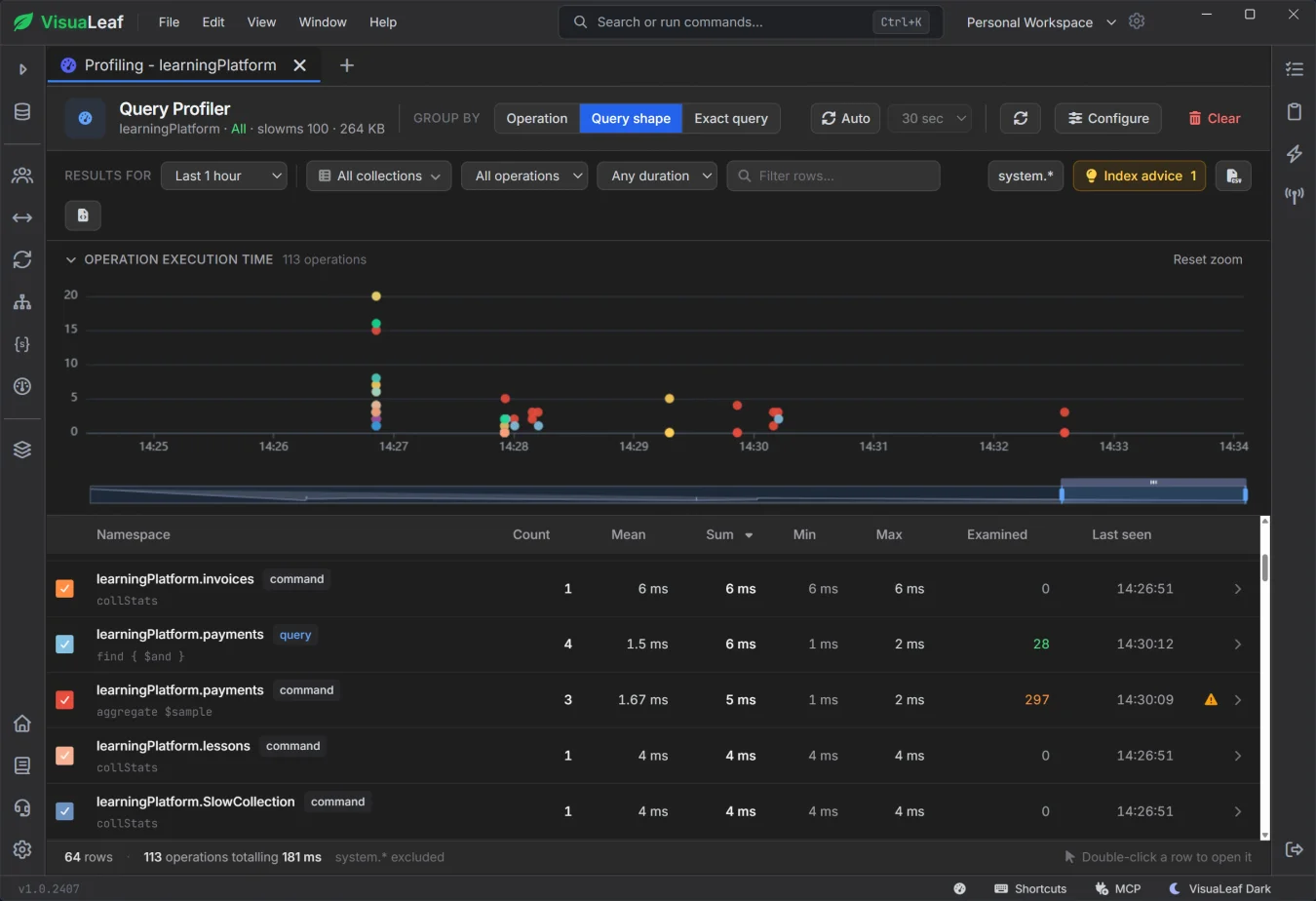Click the refresh icon button next to Configure
Viewport: 1316px width, 901px height.
tap(1021, 118)
